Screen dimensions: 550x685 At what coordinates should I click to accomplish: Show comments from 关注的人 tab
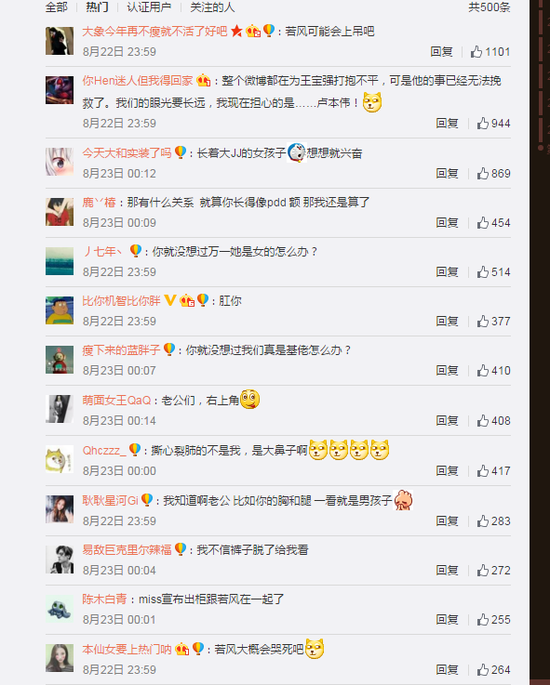pyautogui.click(x=212, y=7)
